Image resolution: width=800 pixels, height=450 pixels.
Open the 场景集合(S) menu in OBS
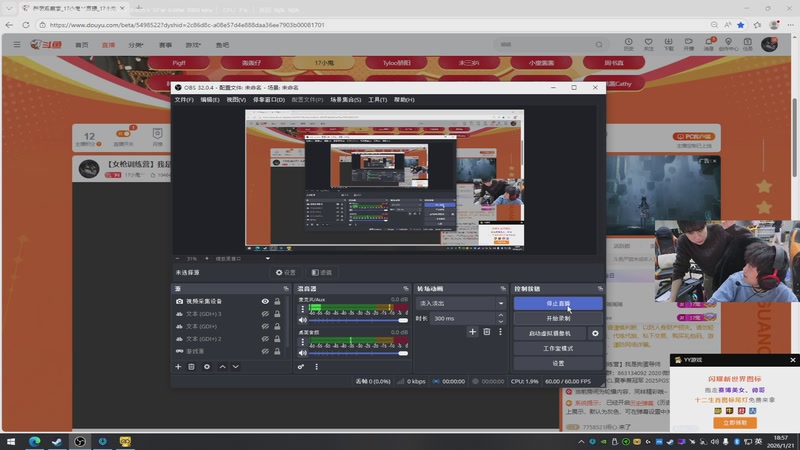345,100
